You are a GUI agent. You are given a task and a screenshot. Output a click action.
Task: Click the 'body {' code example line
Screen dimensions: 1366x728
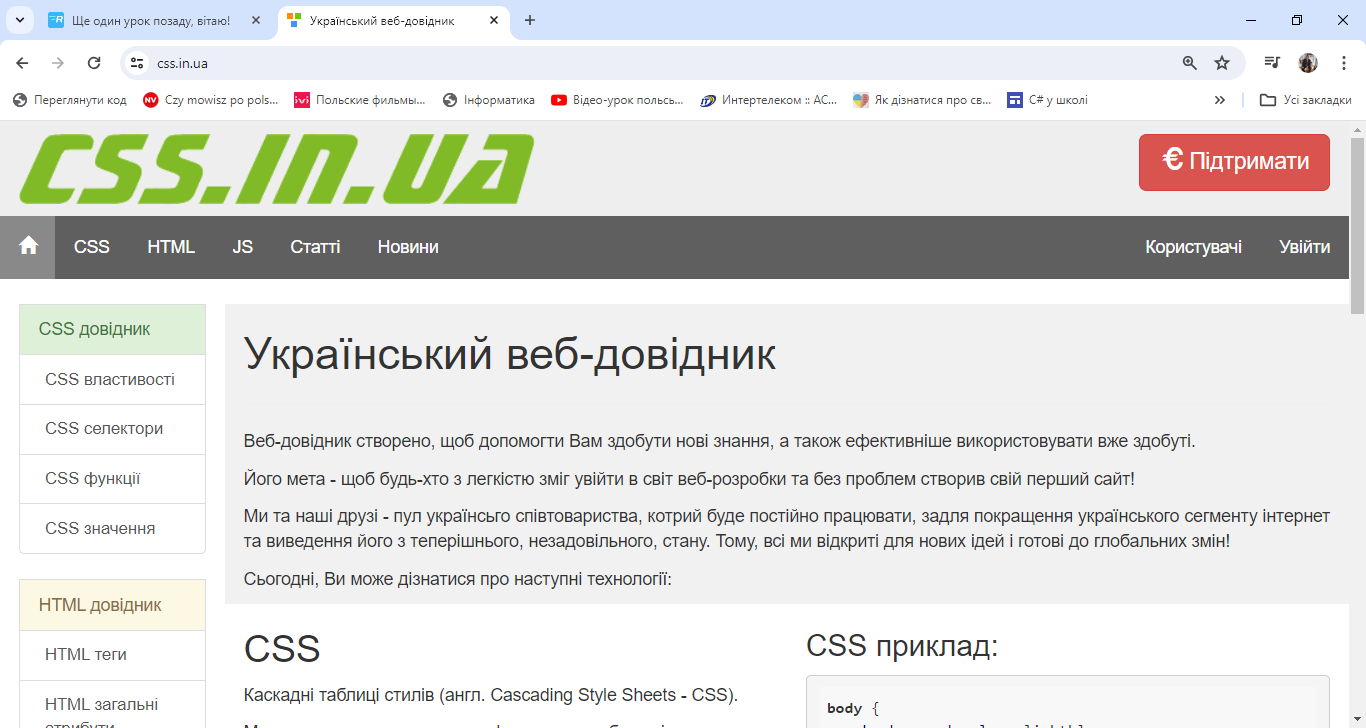pyautogui.click(x=853, y=708)
